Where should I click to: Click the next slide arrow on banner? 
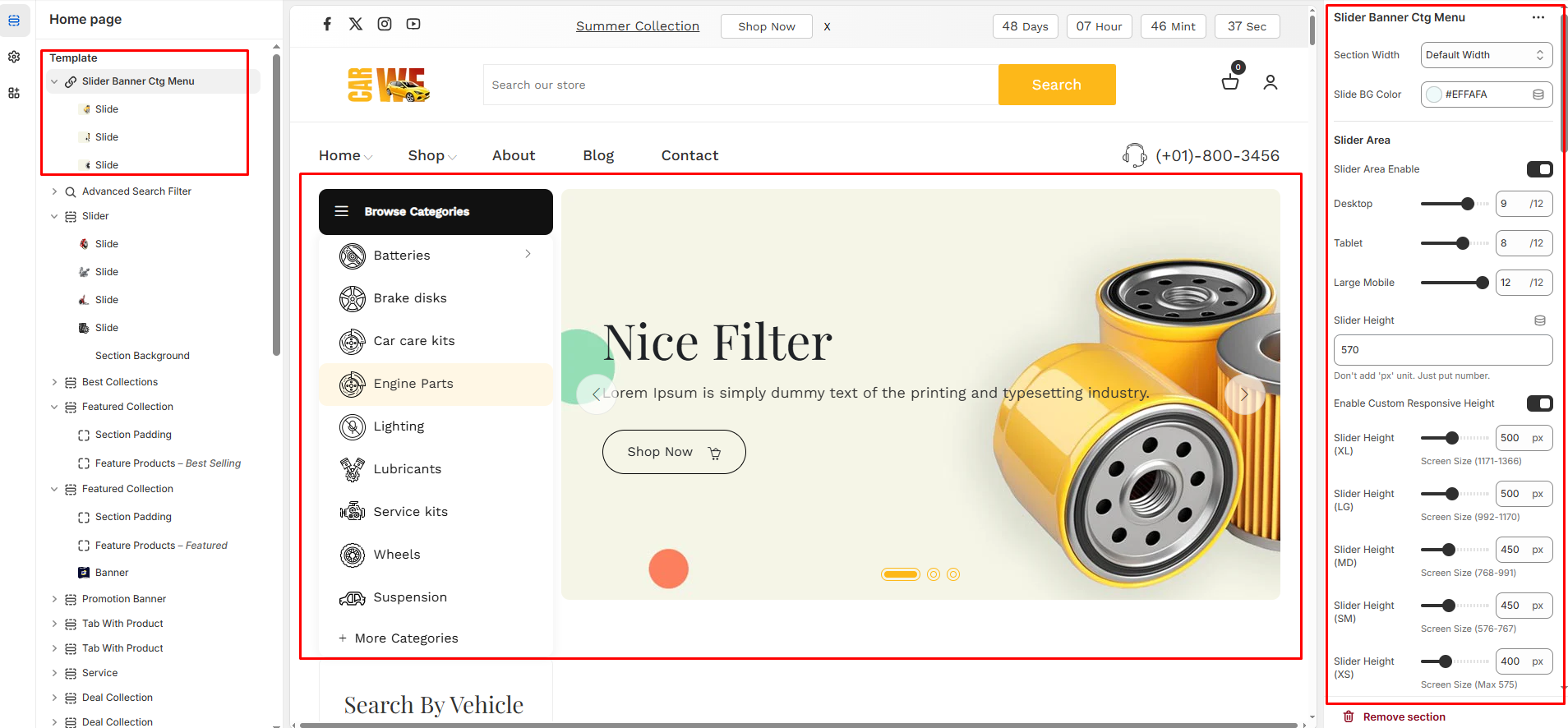[x=1244, y=394]
